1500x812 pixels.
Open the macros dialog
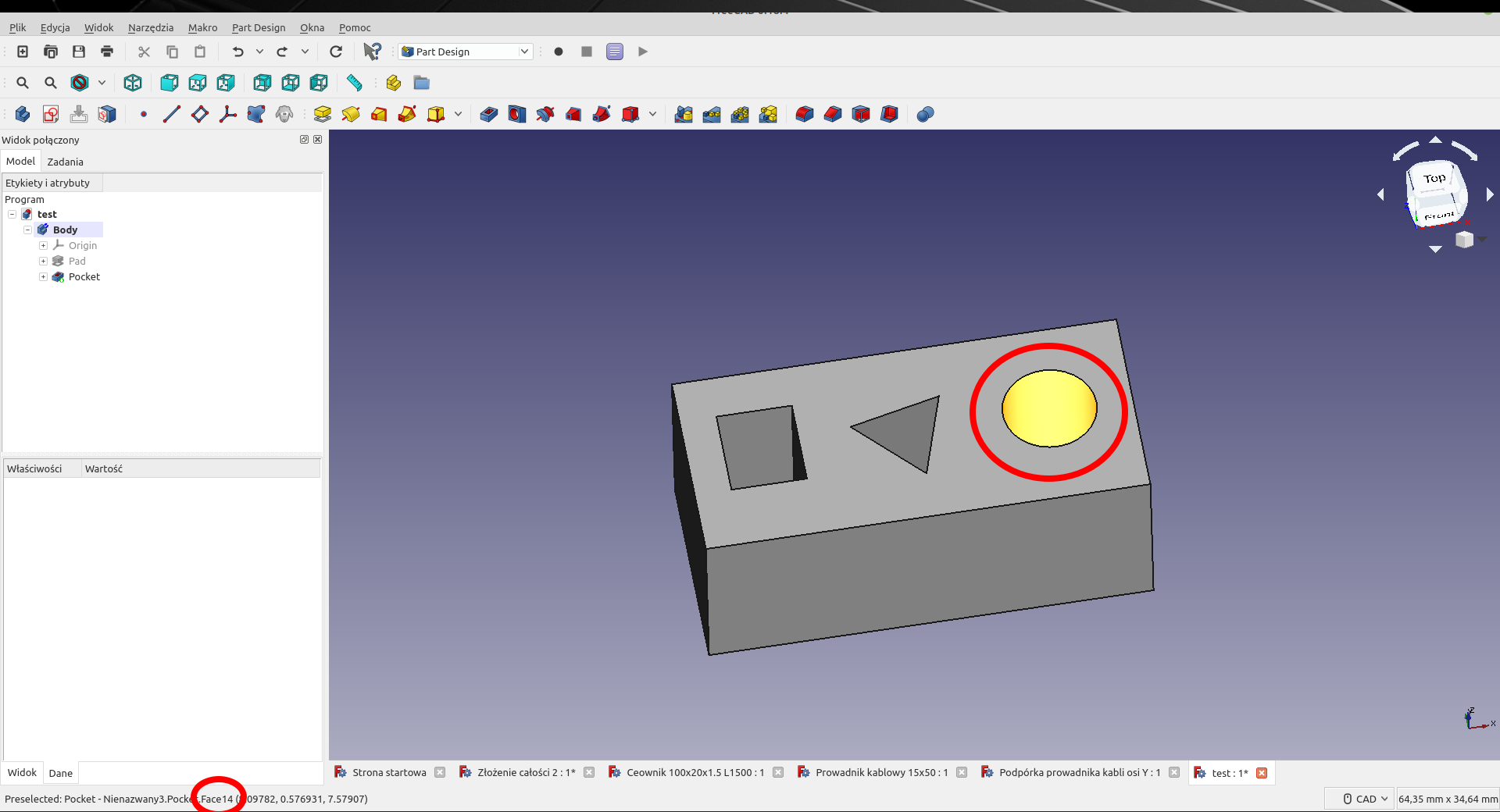pos(615,52)
